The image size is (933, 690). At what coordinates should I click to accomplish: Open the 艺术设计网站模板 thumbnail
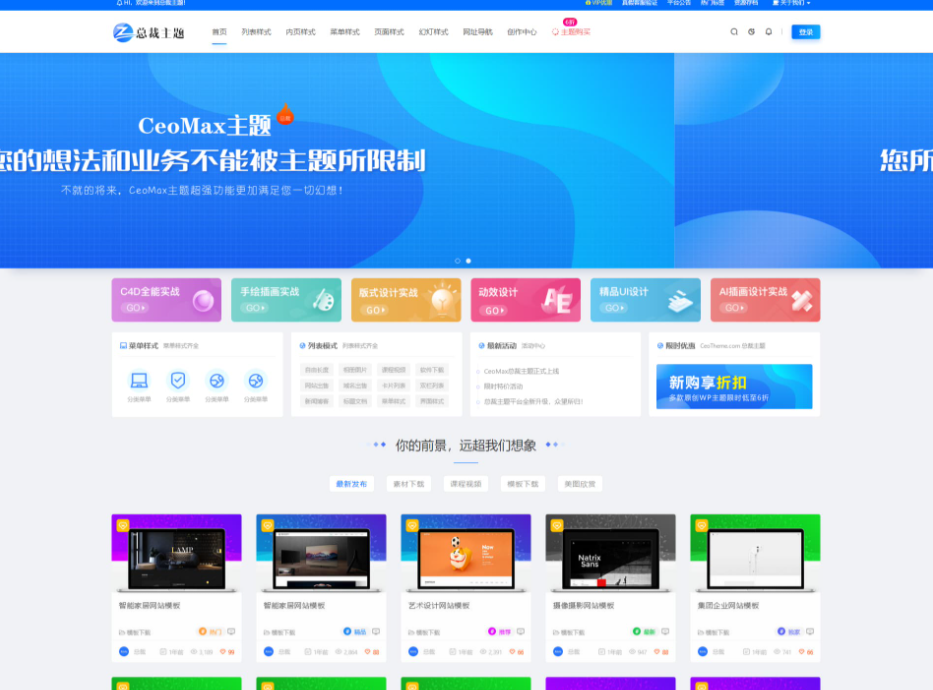466,554
